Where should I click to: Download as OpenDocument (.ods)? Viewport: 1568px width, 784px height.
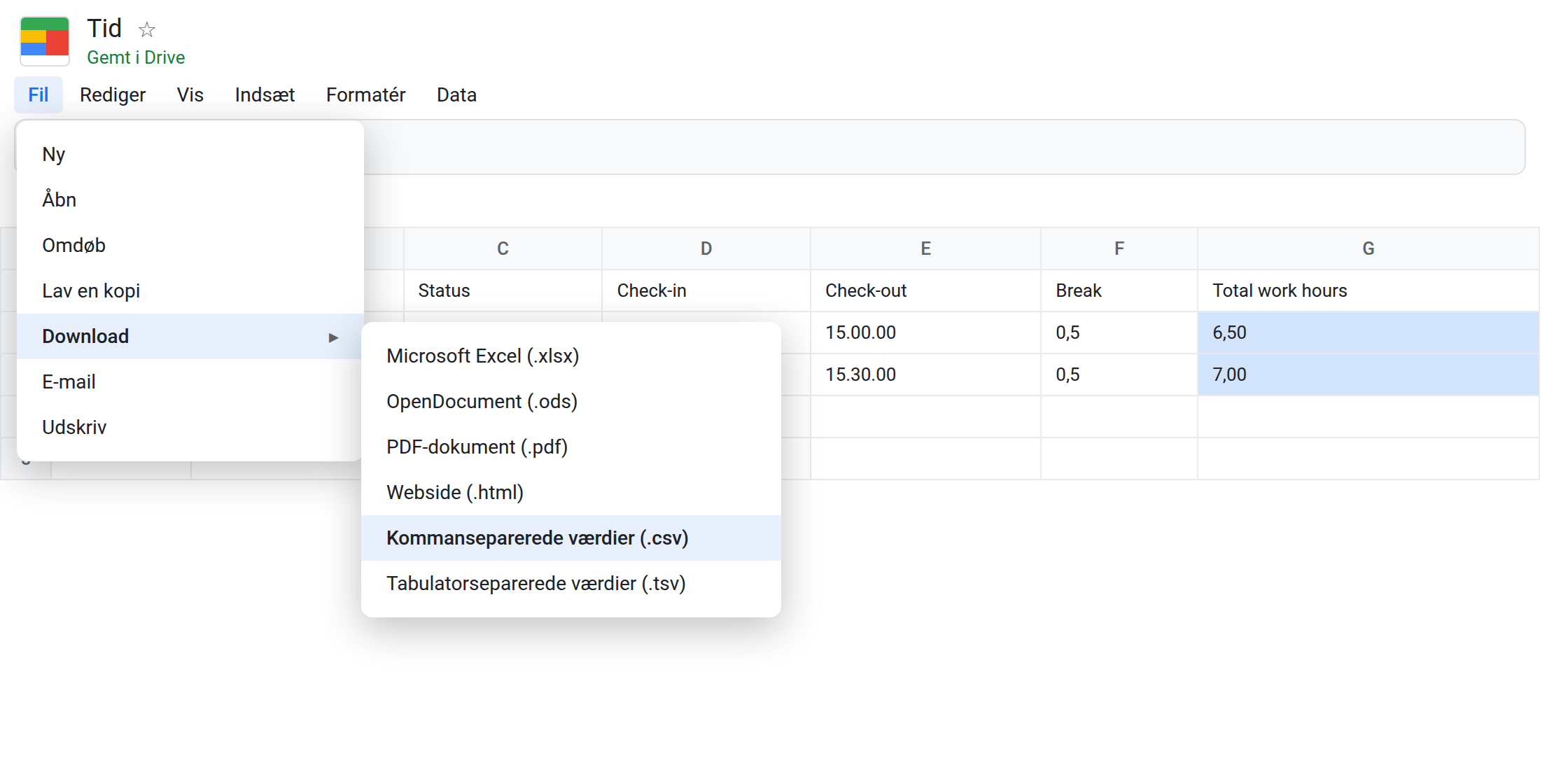(570, 401)
